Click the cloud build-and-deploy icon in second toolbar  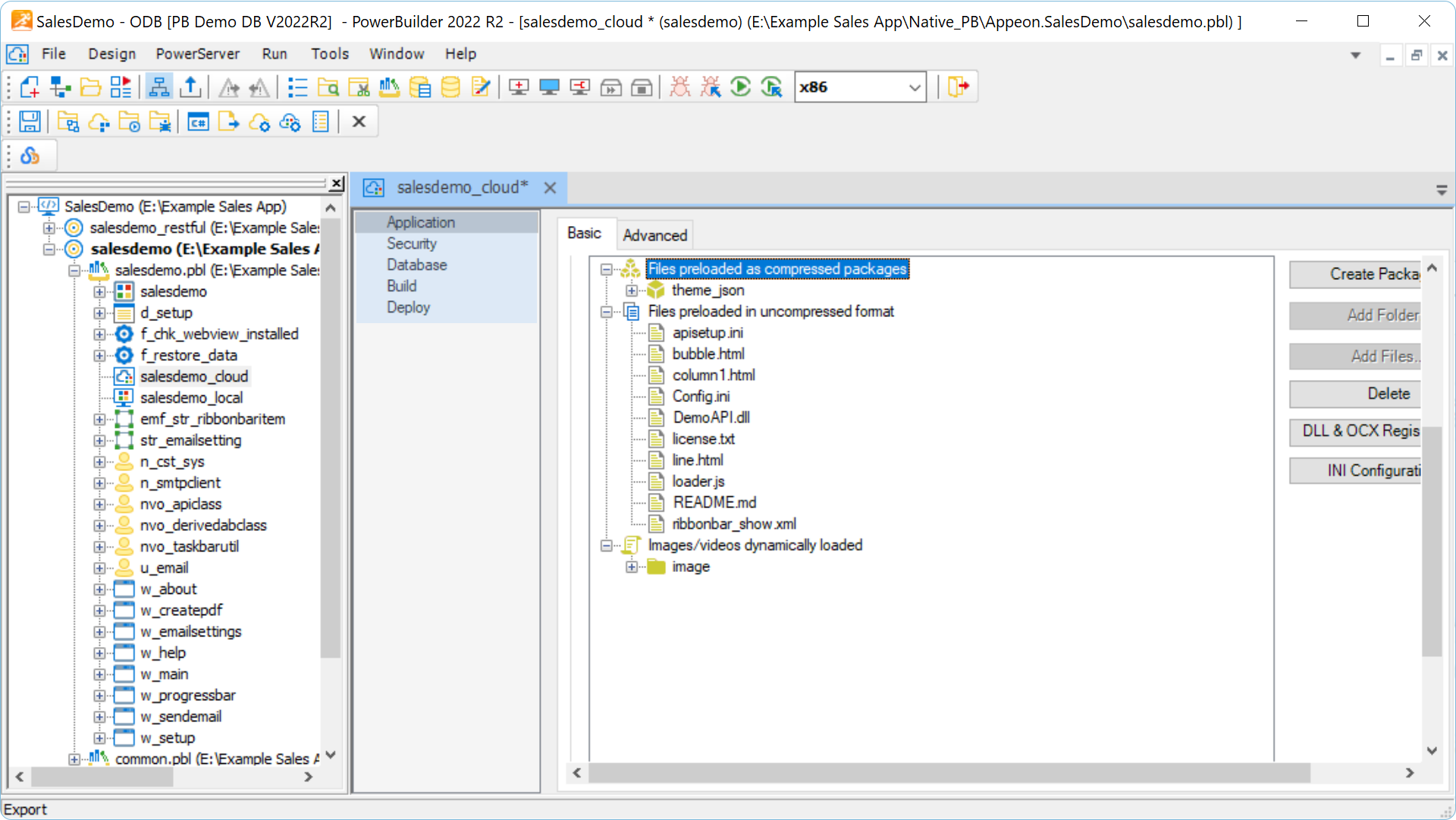pyautogui.click(x=99, y=121)
